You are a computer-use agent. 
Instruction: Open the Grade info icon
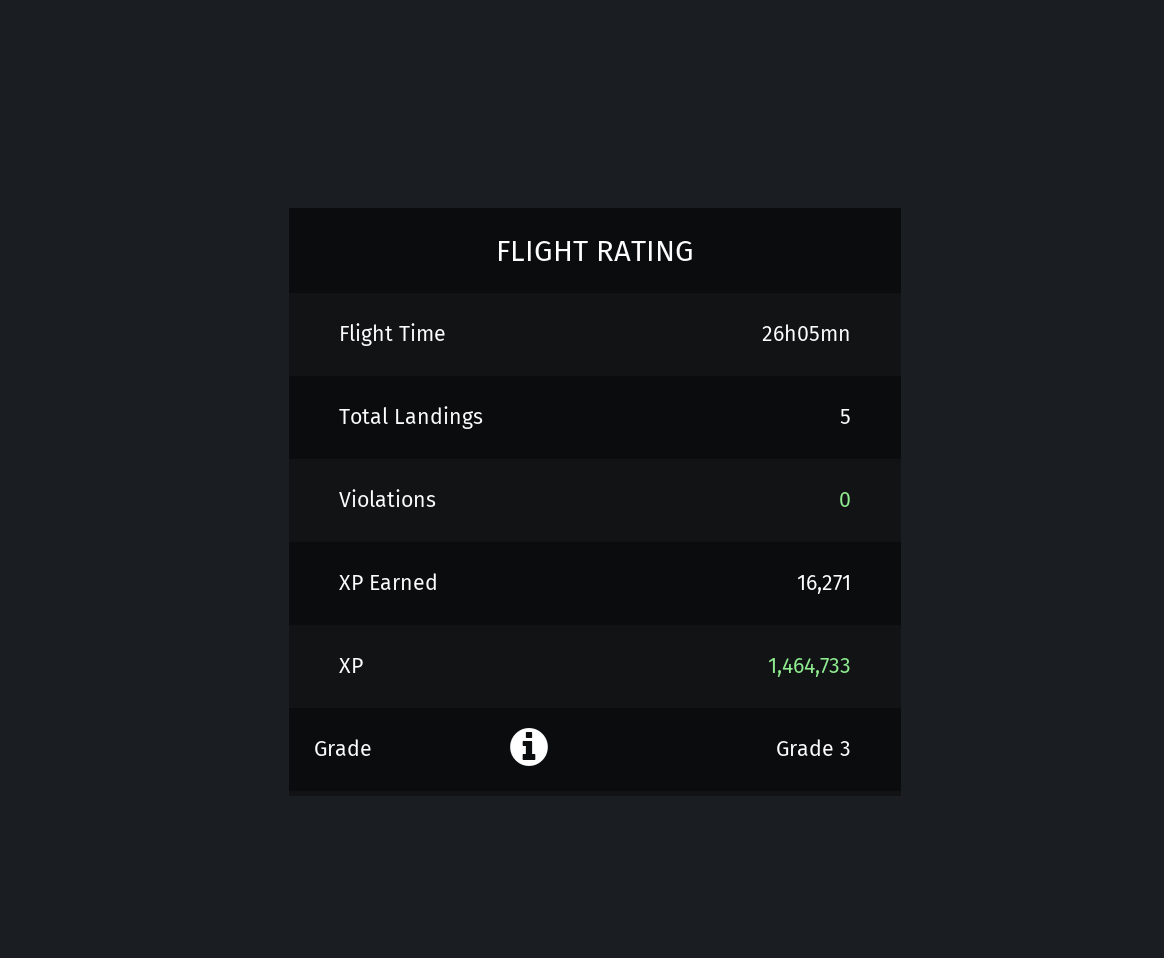[529, 747]
